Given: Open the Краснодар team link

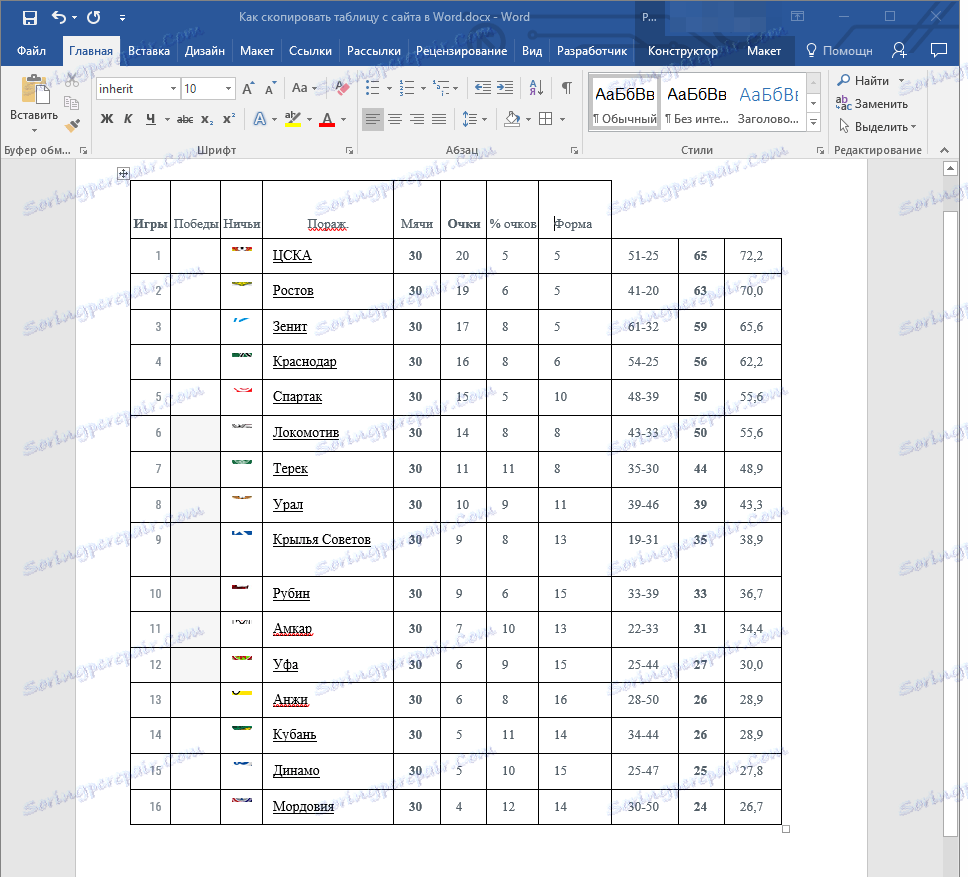Looking at the screenshot, I should pos(304,362).
